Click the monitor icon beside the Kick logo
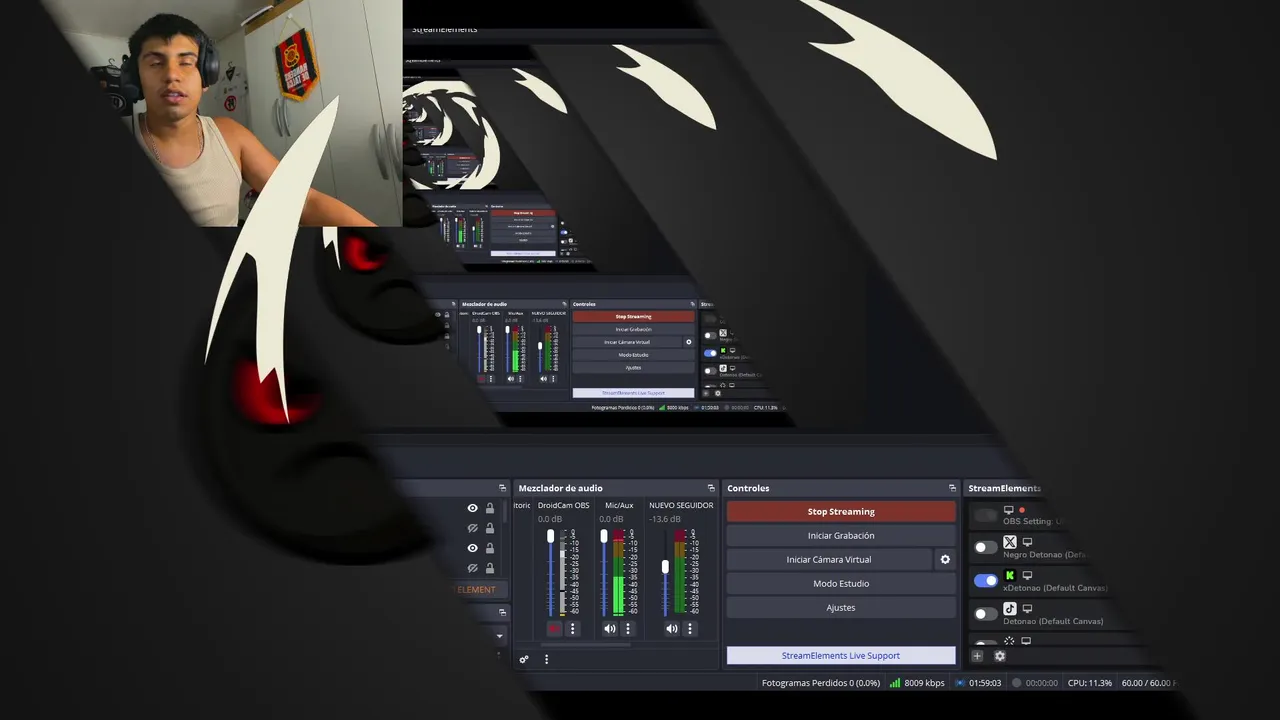Screen dimensions: 1280x720 (x=1027, y=575)
